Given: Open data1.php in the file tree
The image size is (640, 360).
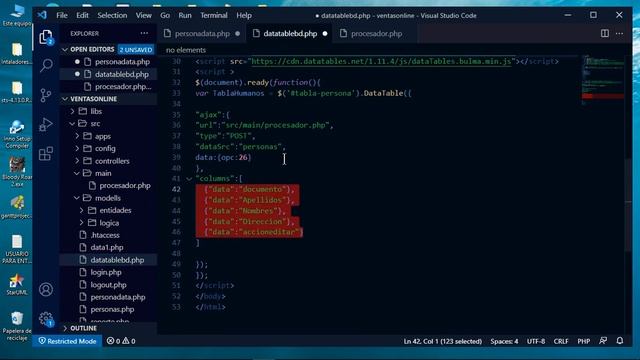Looking at the screenshot, I should pyautogui.click(x=108, y=247).
